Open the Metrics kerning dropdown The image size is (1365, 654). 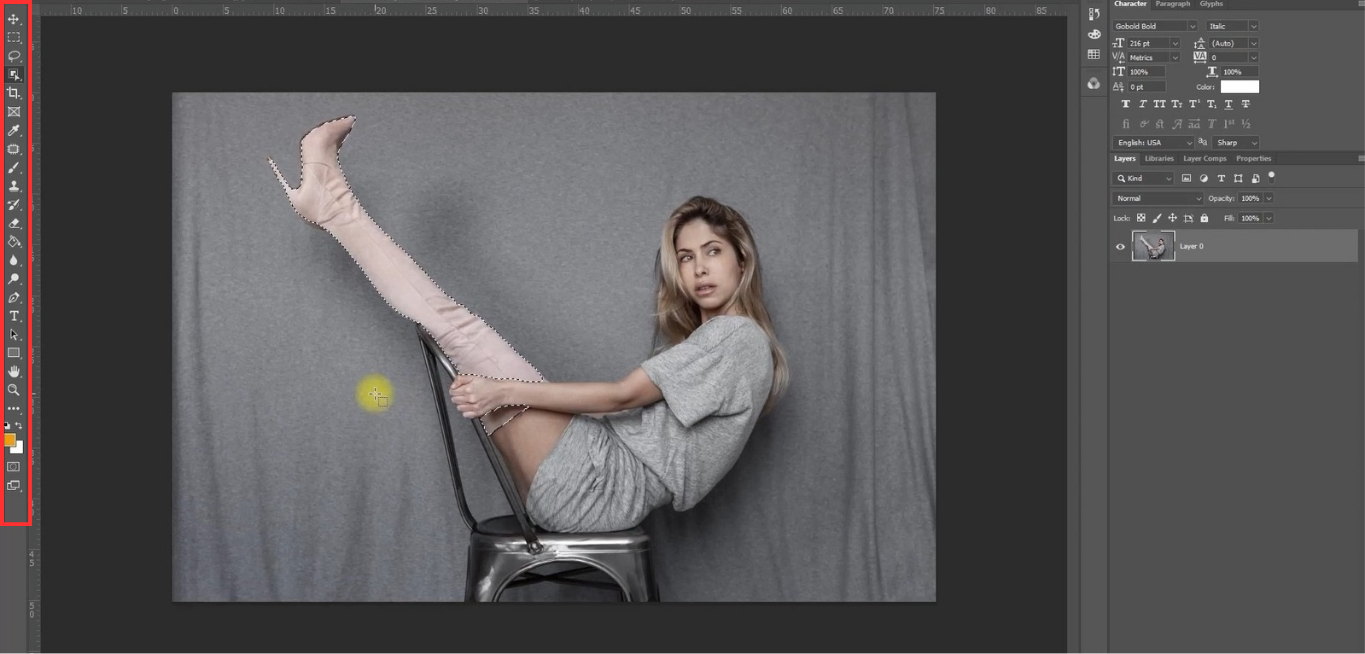pos(1175,58)
